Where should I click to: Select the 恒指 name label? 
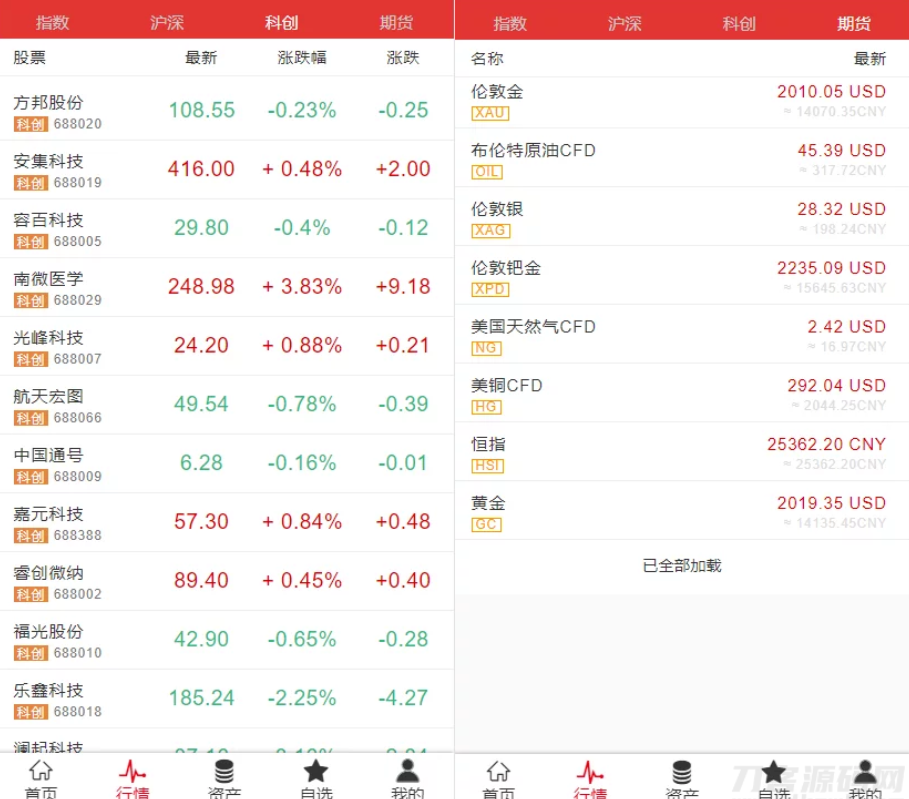coord(488,445)
